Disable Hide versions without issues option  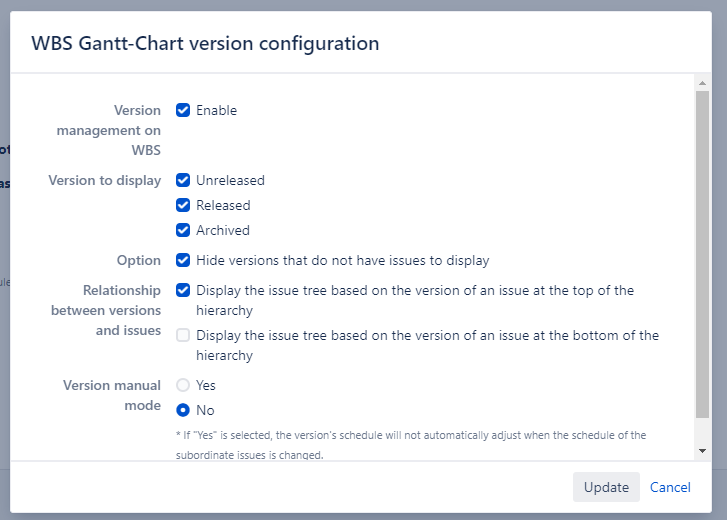click(183, 260)
